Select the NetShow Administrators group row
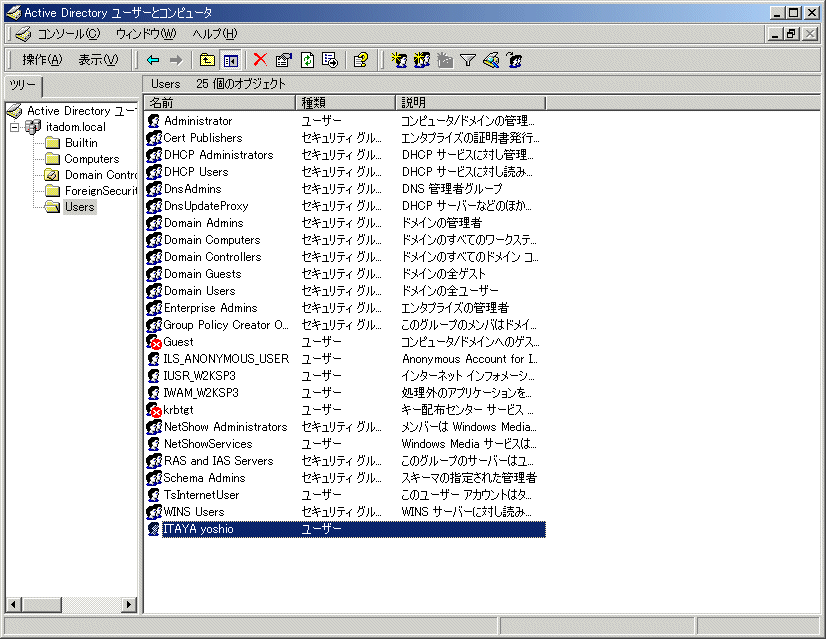Screen dimensions: 826x639 pos(346,427)
